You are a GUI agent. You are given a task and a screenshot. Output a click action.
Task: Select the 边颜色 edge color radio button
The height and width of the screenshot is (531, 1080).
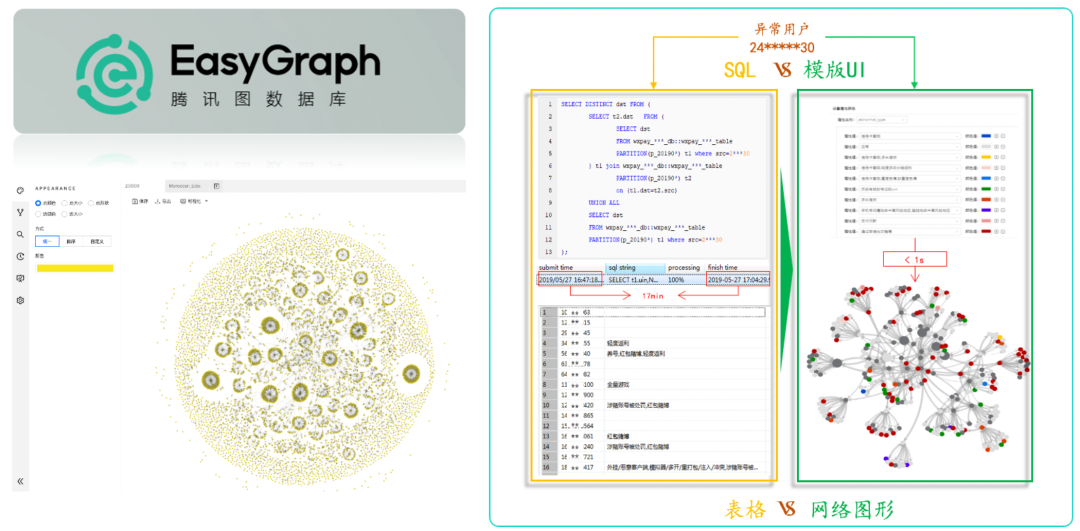click(x=38, y=214)
